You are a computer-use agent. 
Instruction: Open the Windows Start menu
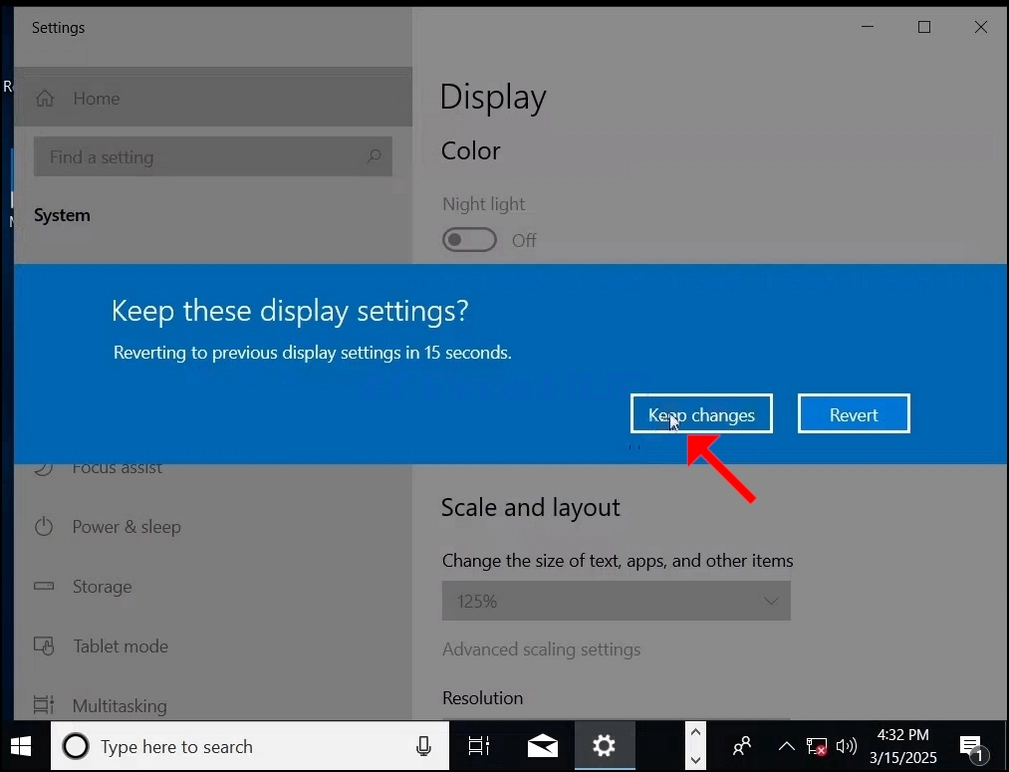[x=21, y=746]
